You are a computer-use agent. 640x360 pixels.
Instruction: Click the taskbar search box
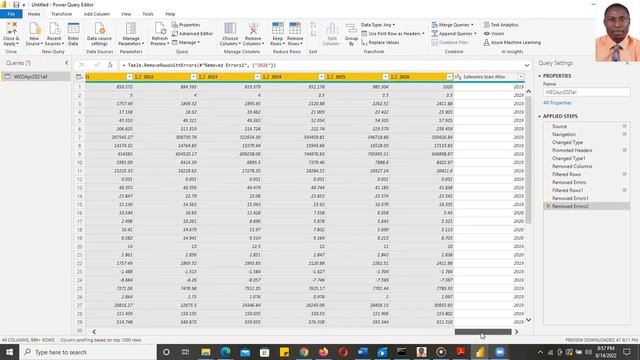pos(88,352)
